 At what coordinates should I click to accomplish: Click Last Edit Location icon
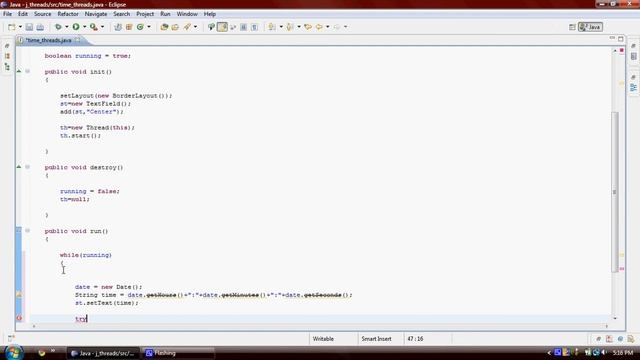click(308, 27)
